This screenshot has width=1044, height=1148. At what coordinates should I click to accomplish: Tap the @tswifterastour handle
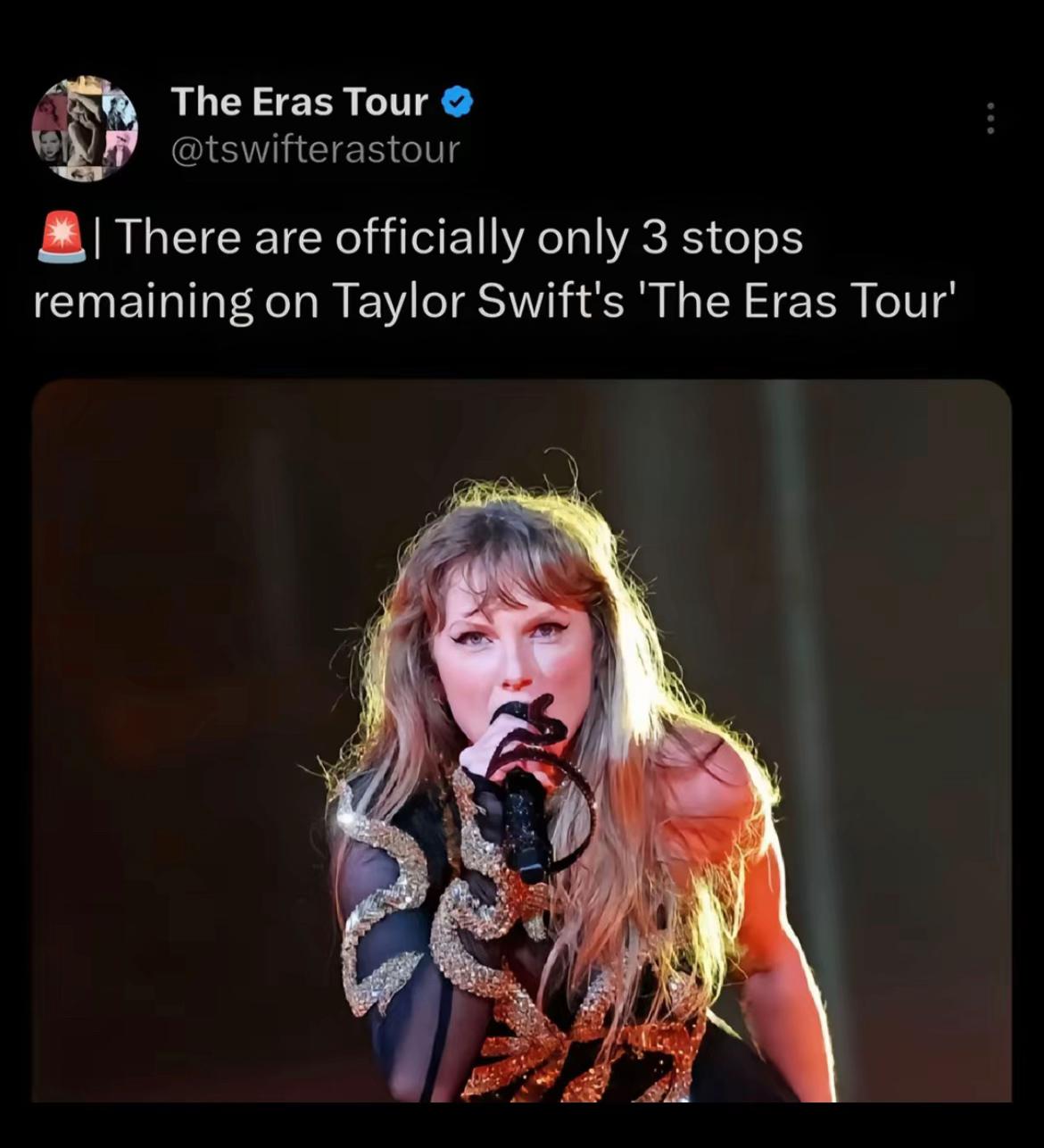pos(315,149)
